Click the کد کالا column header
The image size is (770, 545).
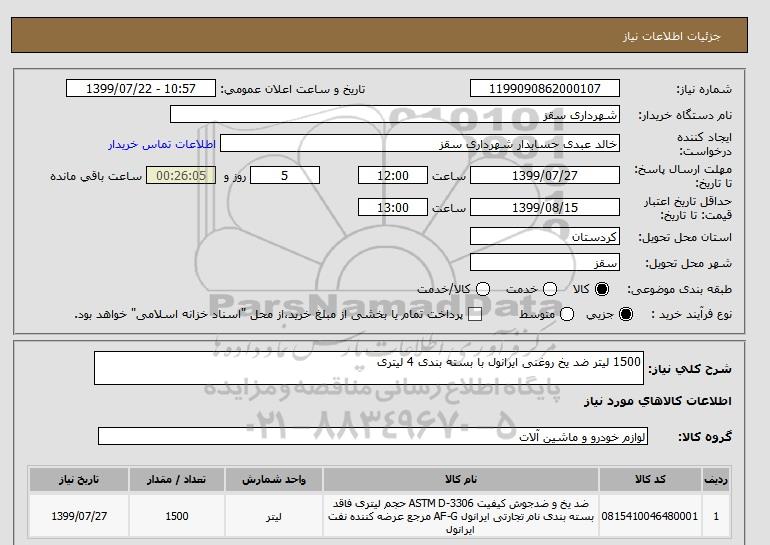650,479
